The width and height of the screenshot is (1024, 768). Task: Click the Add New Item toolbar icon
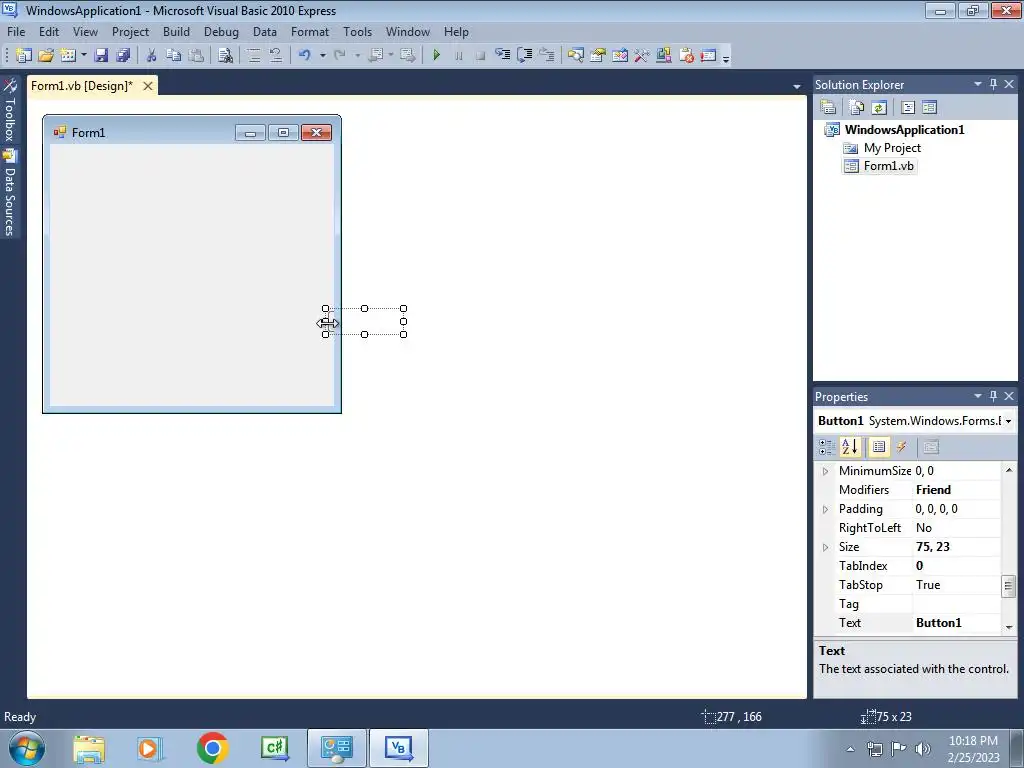pyautogui.click(x=67, y=56)
